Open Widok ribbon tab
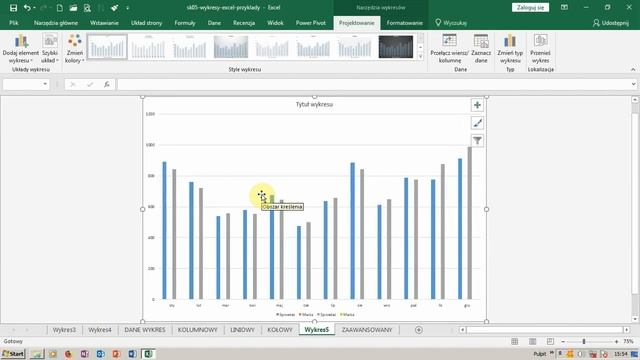Image resolution: width=640 pixels, height=360 pixels. click(276, 23)
